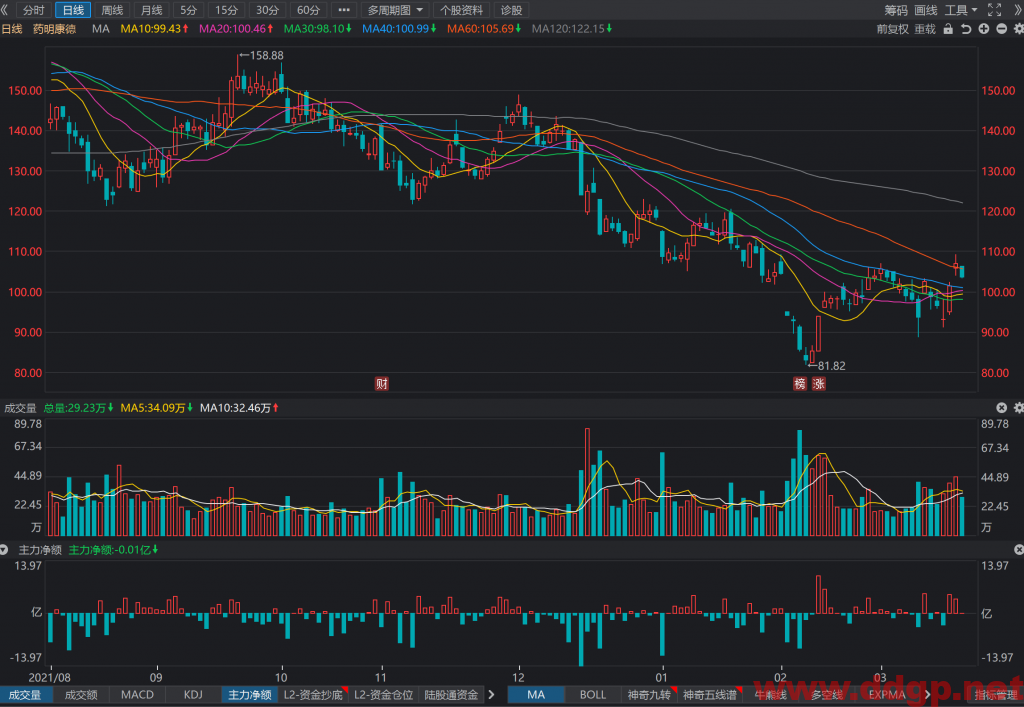The height and width of the screenshot is (707, 1024).
Task: Open 诊股 stock diagnosis
Action: (511, 10)
